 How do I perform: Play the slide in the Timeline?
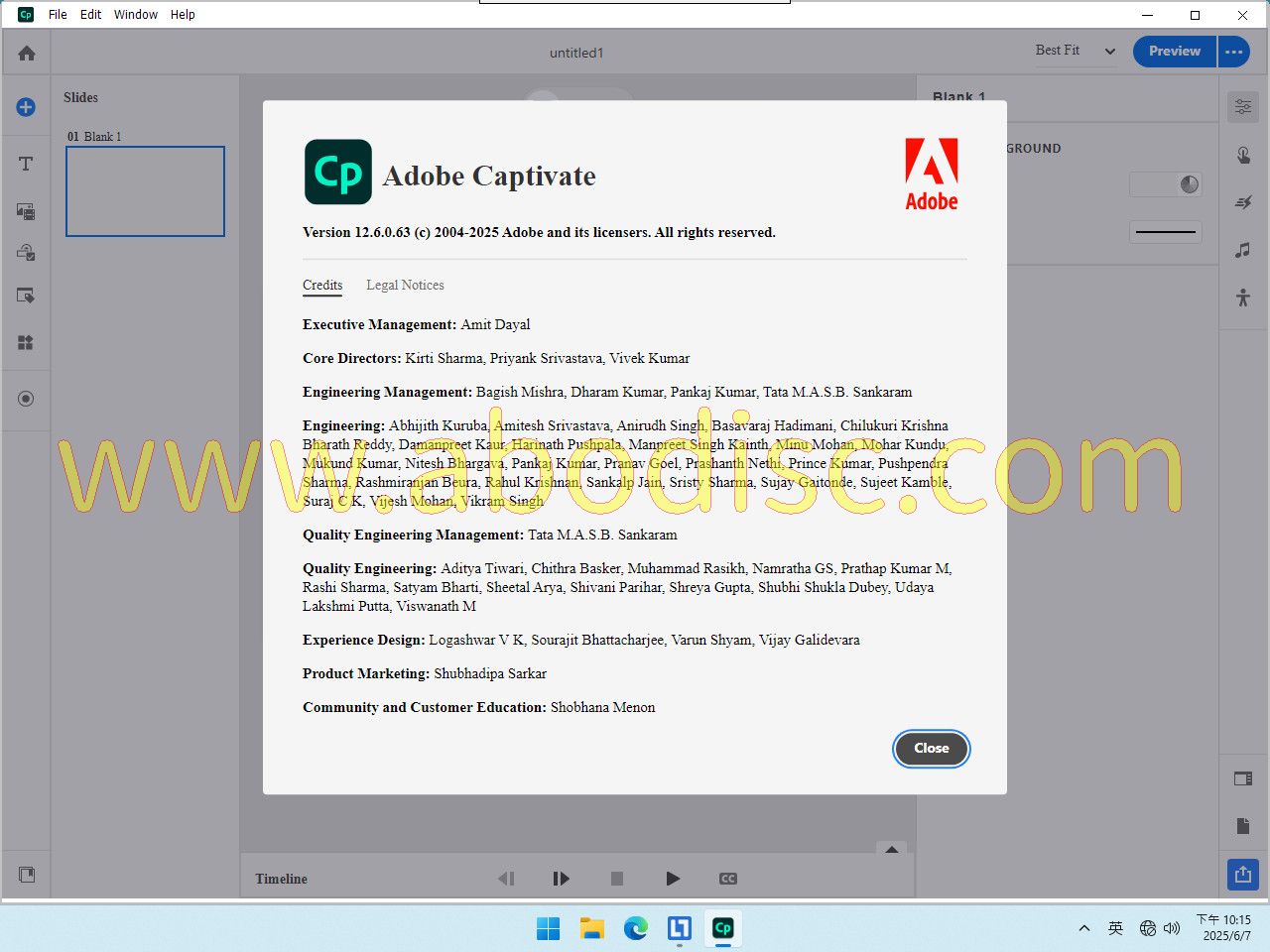point(673,879)
